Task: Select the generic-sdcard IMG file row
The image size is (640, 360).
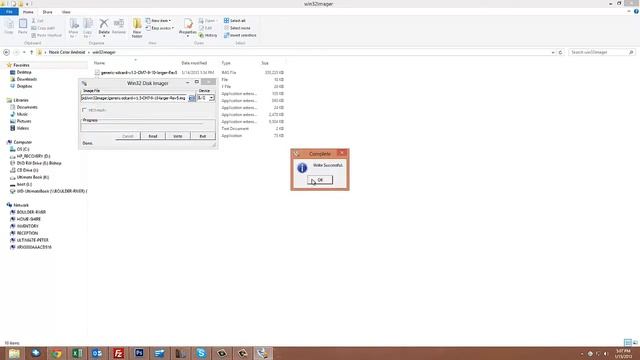Action: [x=189, y=73]
